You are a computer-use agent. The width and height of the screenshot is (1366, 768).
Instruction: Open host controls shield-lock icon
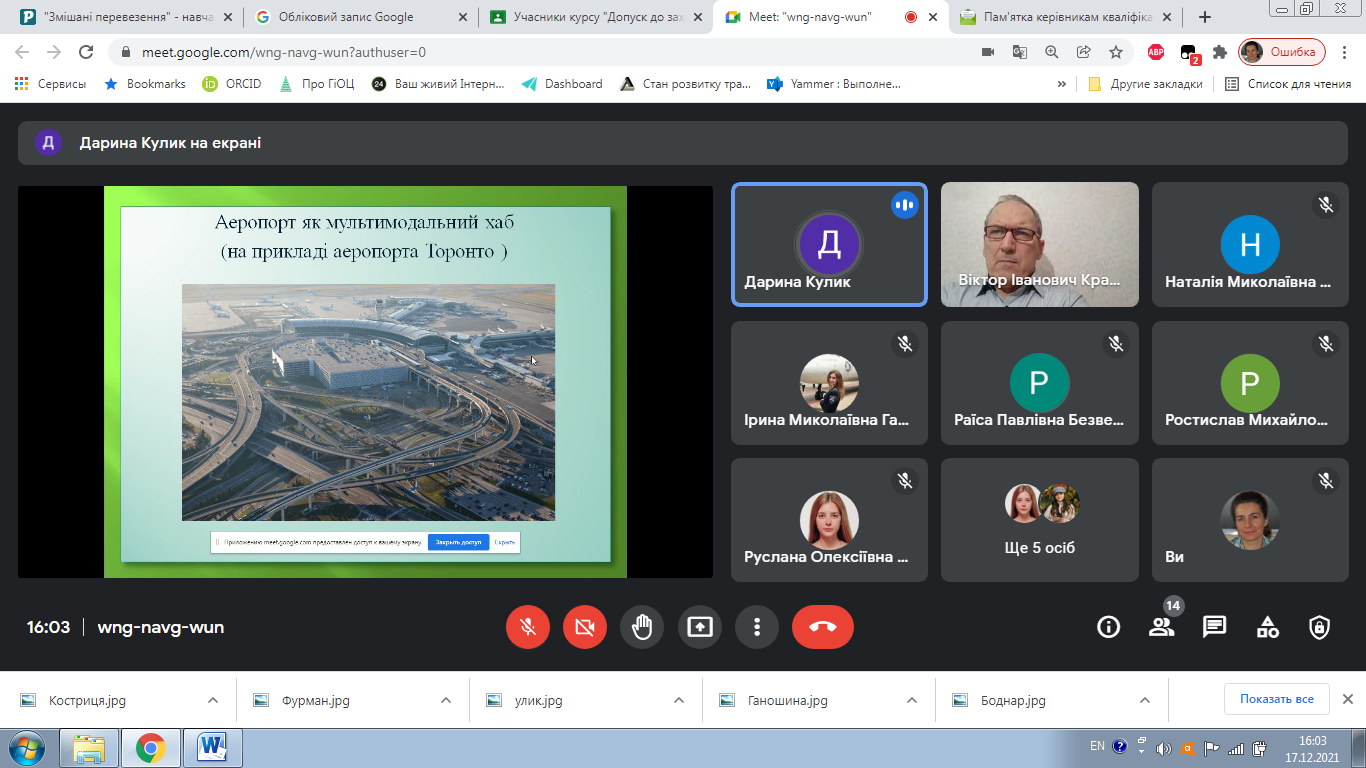coord(1319,627)
